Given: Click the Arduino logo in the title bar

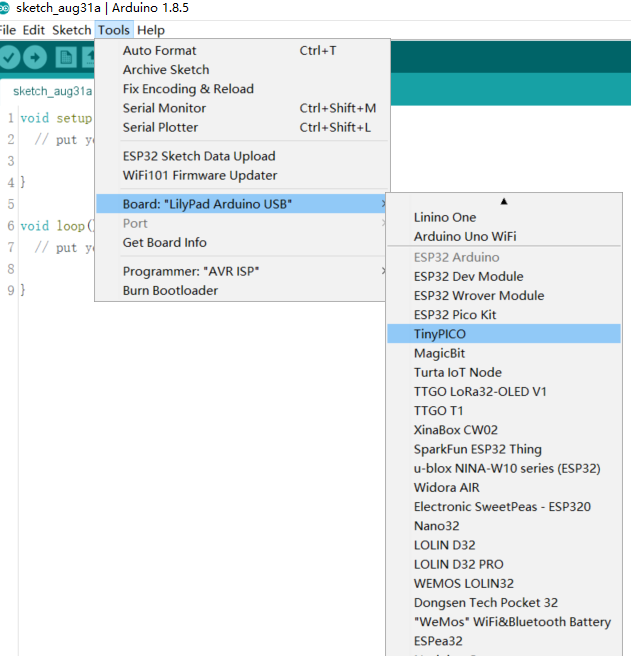Looking at the screenshot, I should click(x=4, y=8).
